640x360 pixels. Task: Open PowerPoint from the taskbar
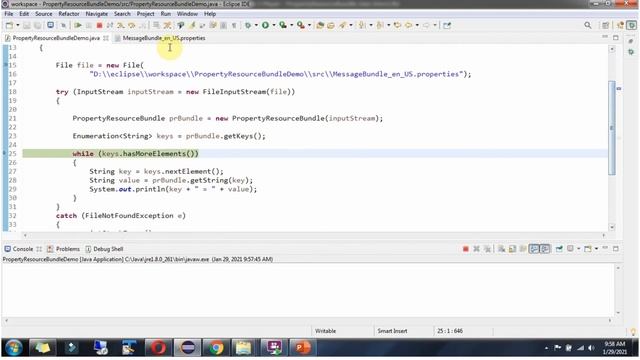coord(303,348)
